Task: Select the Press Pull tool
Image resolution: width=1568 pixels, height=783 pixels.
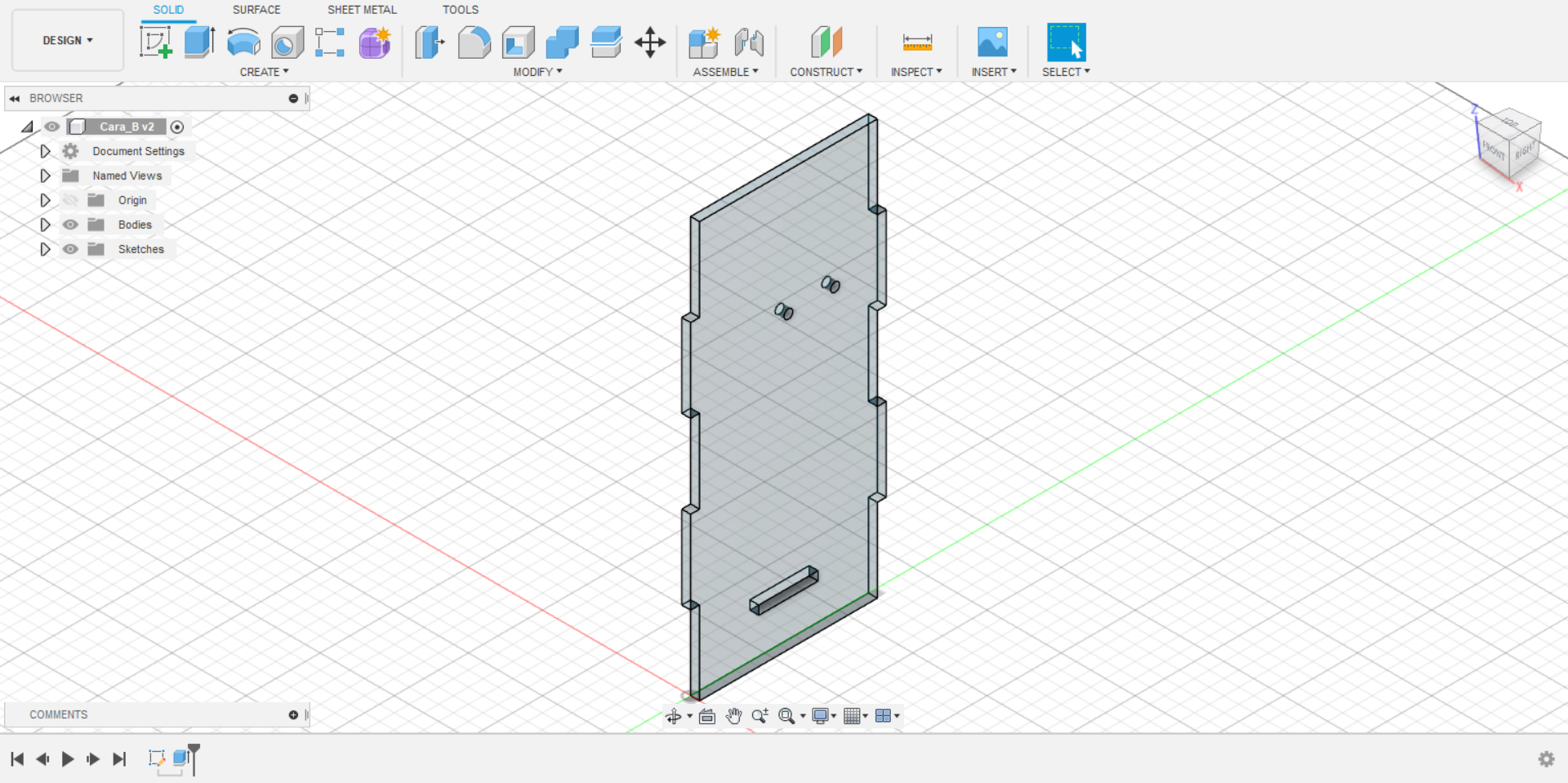Action: tap(430, 42)
